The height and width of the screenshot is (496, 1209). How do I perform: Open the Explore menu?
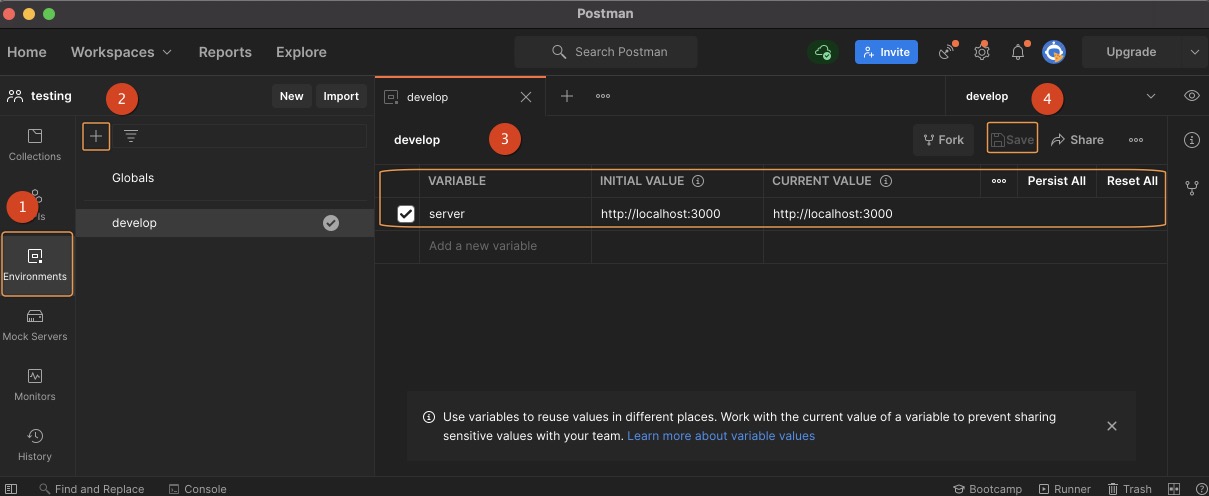[x=301, y=52]
